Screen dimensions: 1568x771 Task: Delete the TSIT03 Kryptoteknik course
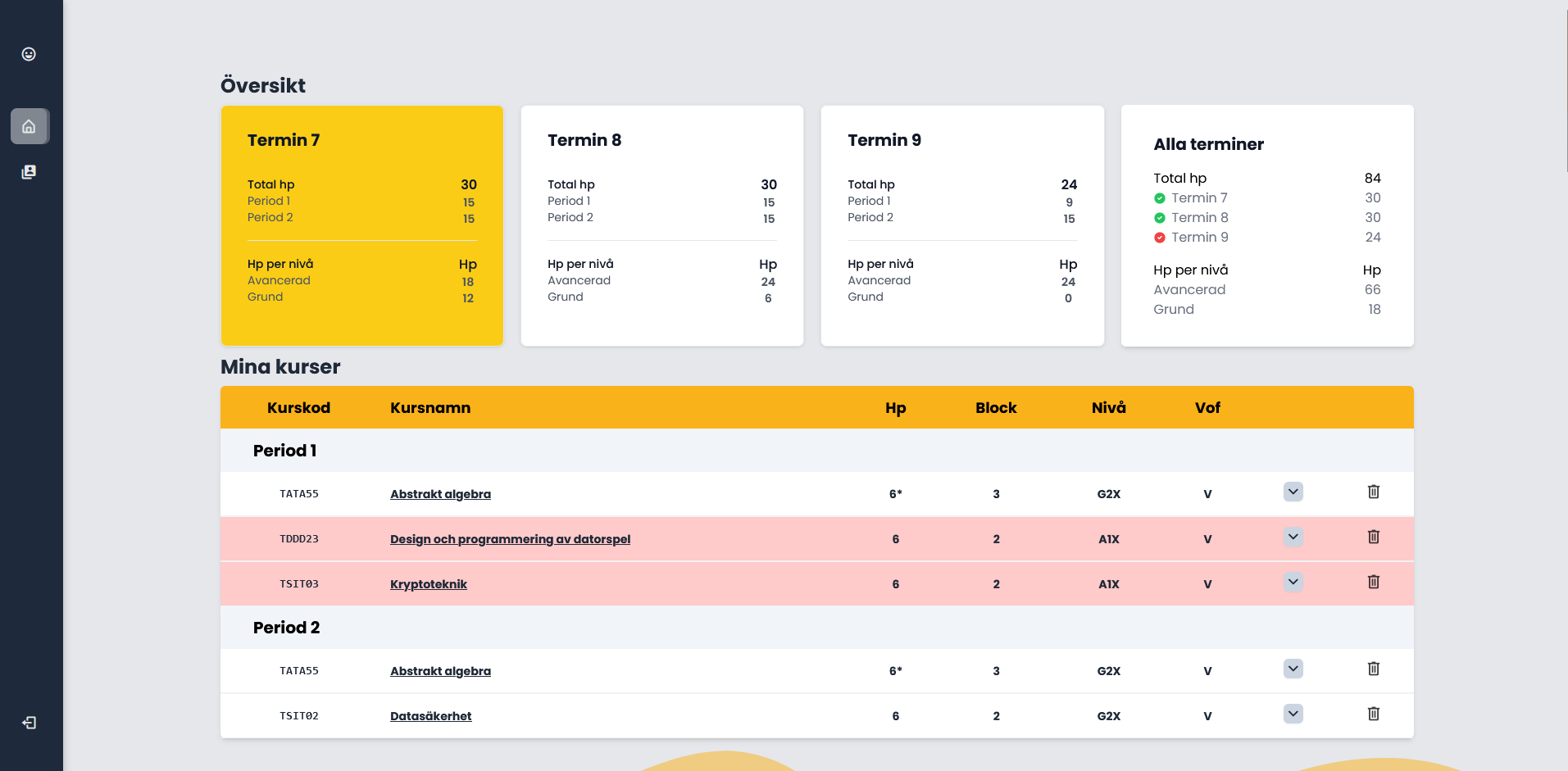click(1374, 582)
